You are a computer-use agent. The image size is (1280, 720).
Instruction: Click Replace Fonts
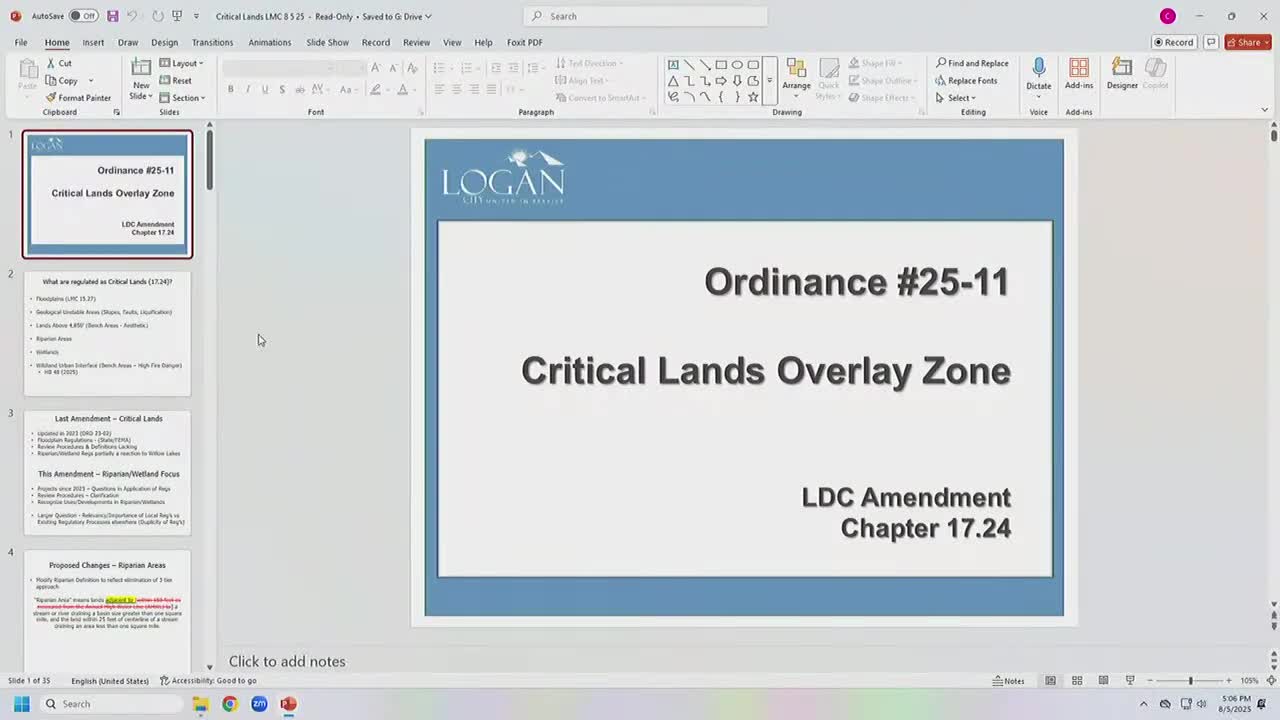(x=966, y=81)
